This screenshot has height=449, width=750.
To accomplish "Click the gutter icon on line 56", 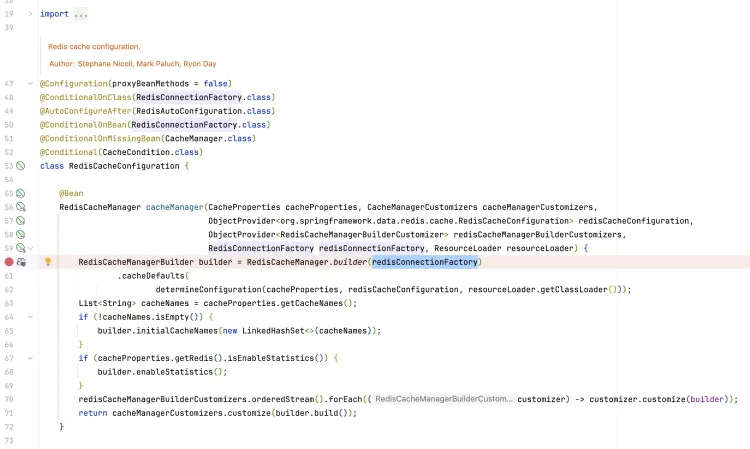I will pyautogui.click(x=20, y=206).
